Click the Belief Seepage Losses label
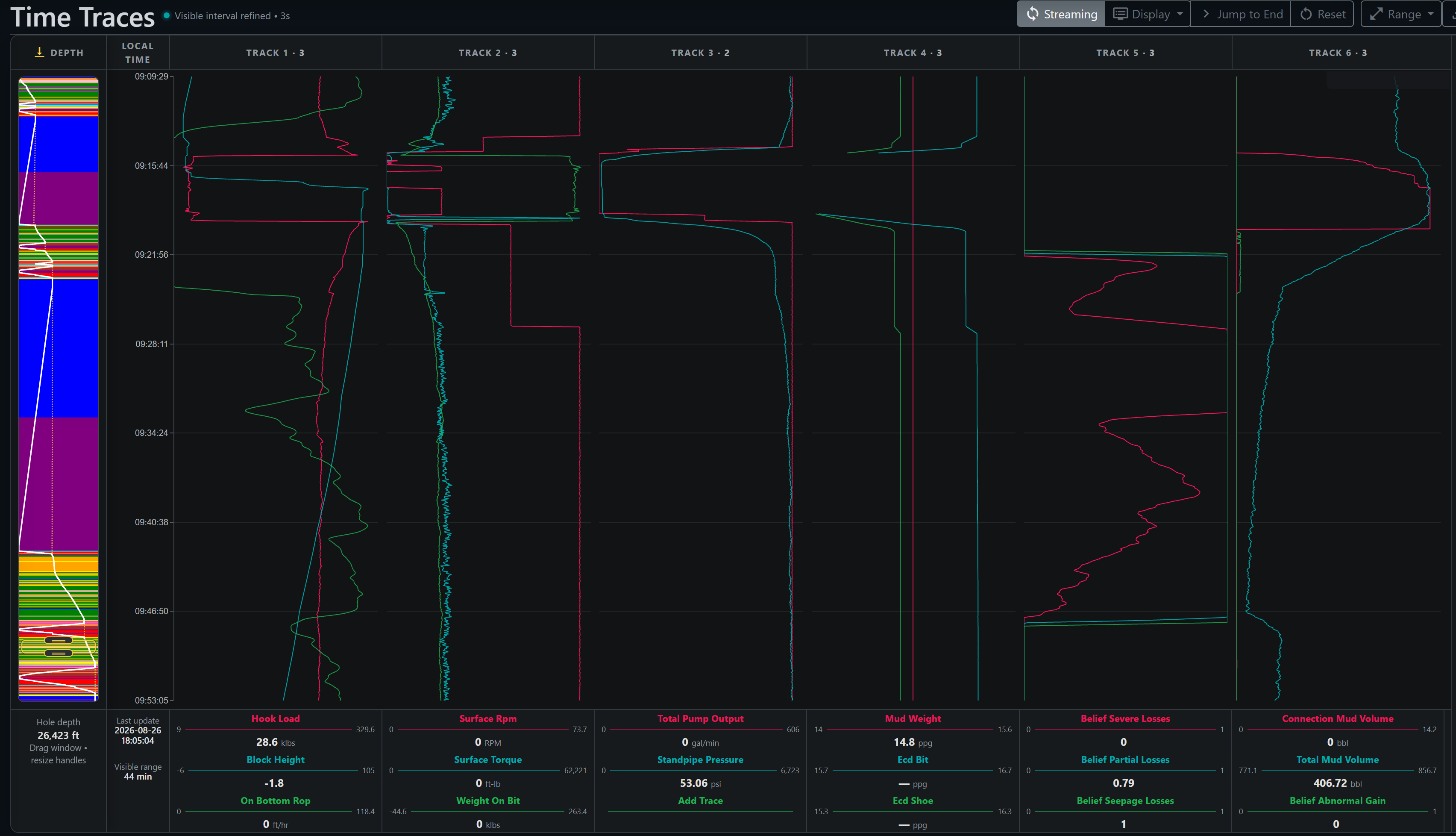 click(x=1125, y=801)
